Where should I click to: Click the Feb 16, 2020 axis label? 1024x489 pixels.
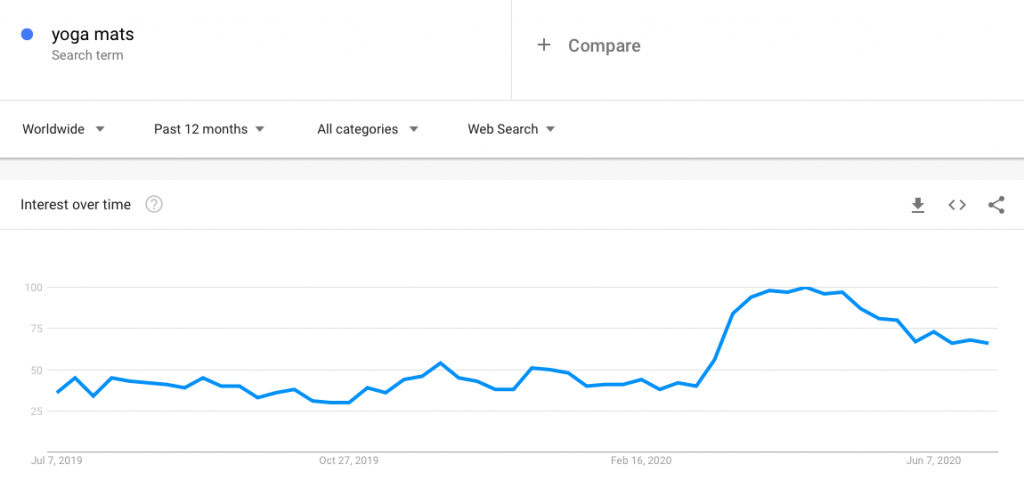641,461
